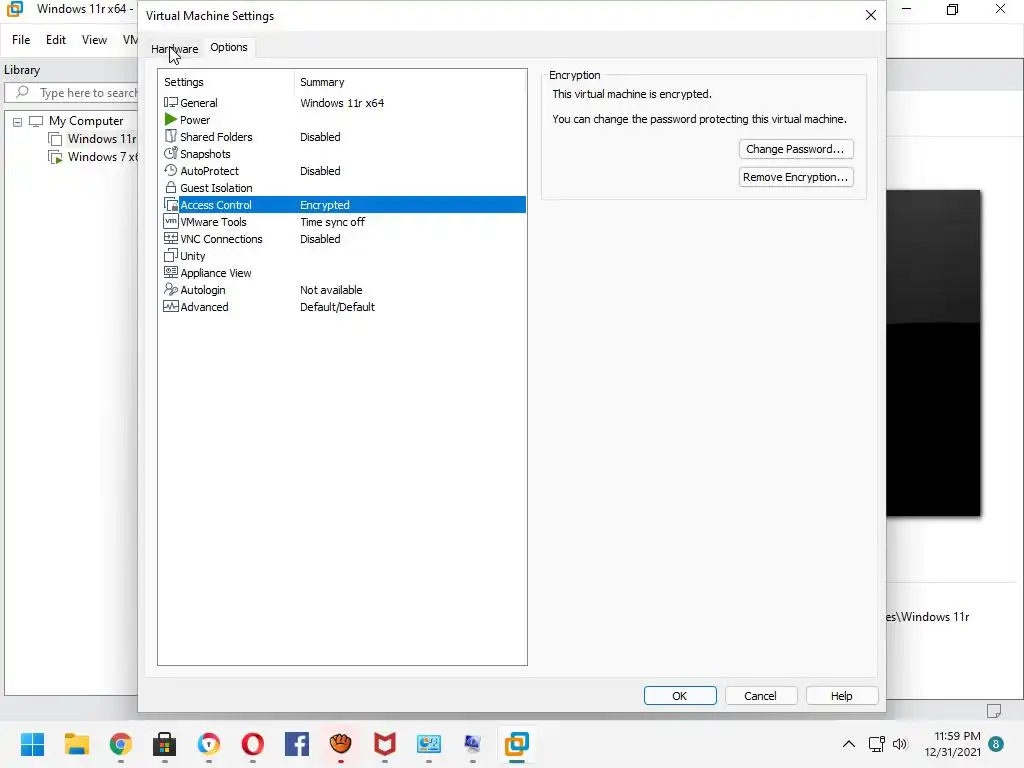Click the Windows 11r VM icon in the Library
The image size is (1024, 768).
pyautogui.click(x=56, y=139)
